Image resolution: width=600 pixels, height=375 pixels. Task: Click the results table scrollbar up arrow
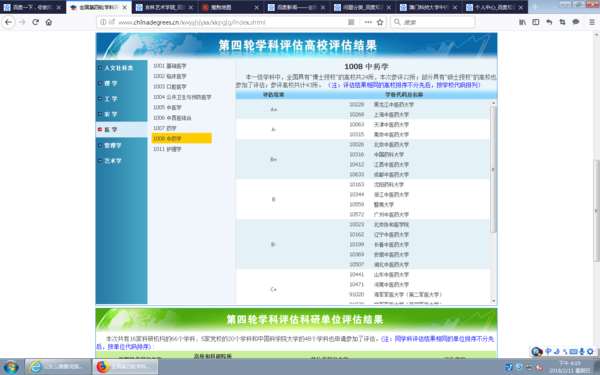click(493, 103)
